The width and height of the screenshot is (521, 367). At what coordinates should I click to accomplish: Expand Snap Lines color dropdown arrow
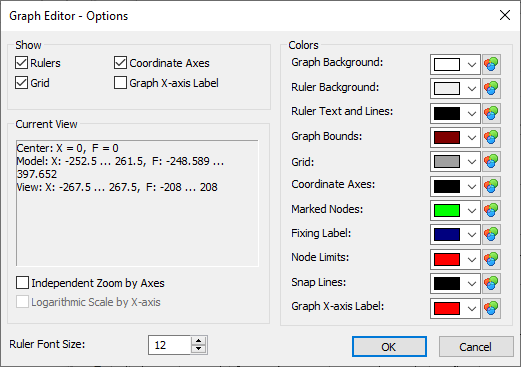click(472, 284)
